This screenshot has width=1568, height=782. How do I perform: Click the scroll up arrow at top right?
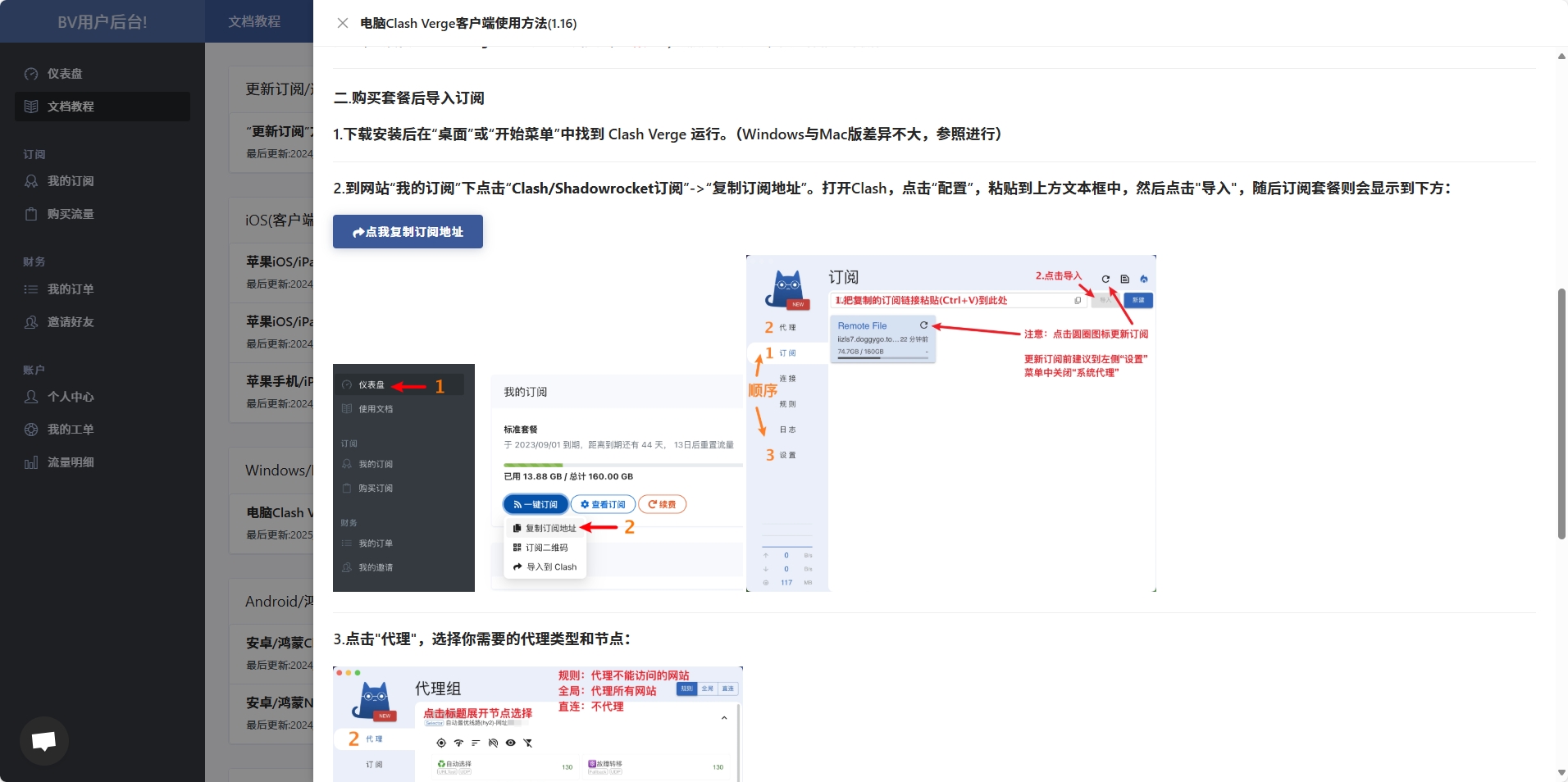click(1561, 57)
